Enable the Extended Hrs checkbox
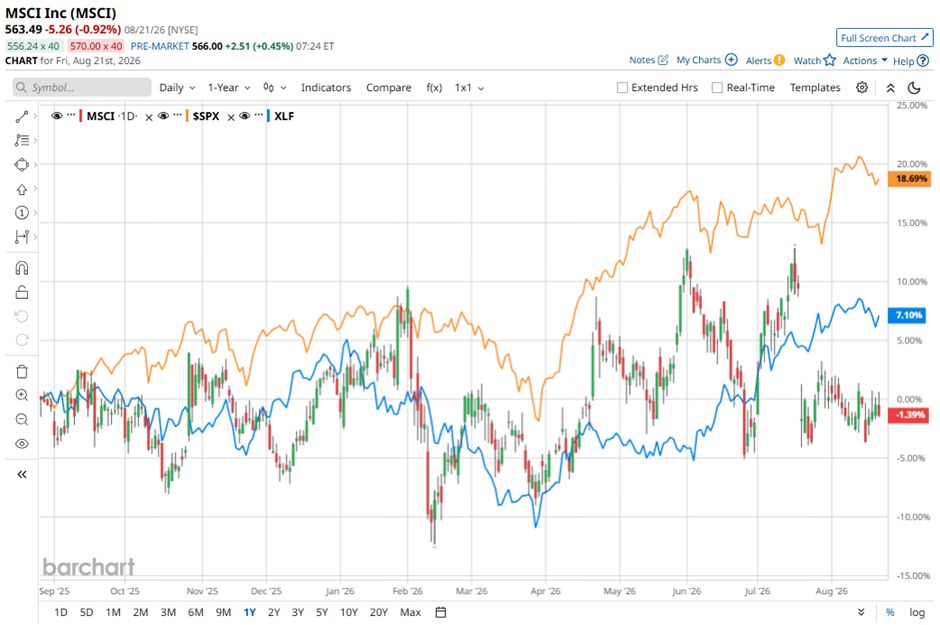This screenshot has width=940, height=625. [x=622, y=87]
